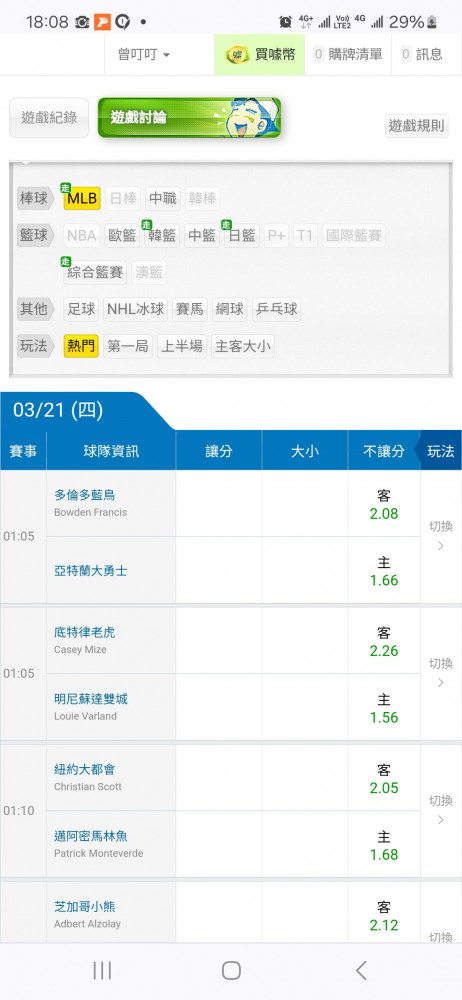This screenshot has width=462, height=1000.
Task: Switch to 第一局 play tab
Action: click(x=128, y=346)
